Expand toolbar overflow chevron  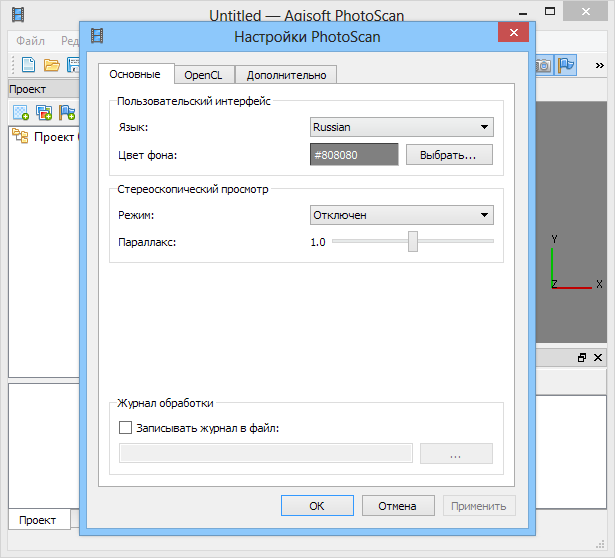click(599, 65)
